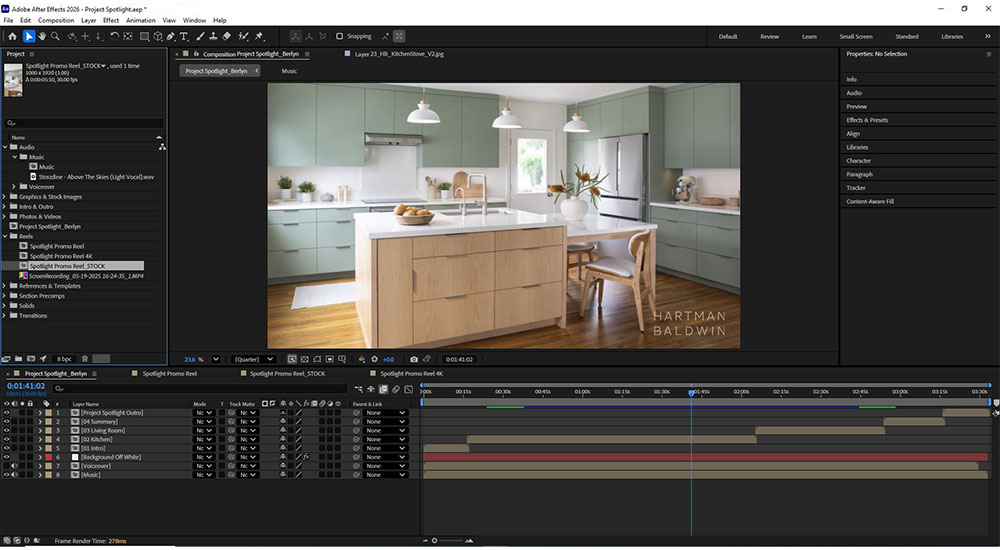Open Parent dropdown for 02 Kitchen layer

point(385,440)
